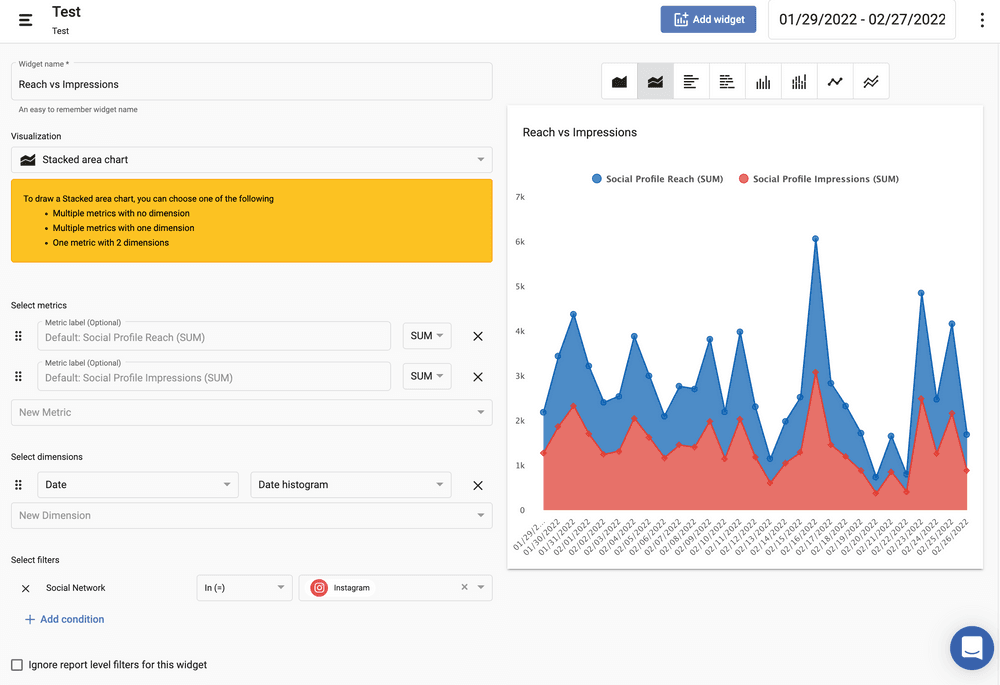Toggle Social Profile Reach legend series

coord(657,179)
